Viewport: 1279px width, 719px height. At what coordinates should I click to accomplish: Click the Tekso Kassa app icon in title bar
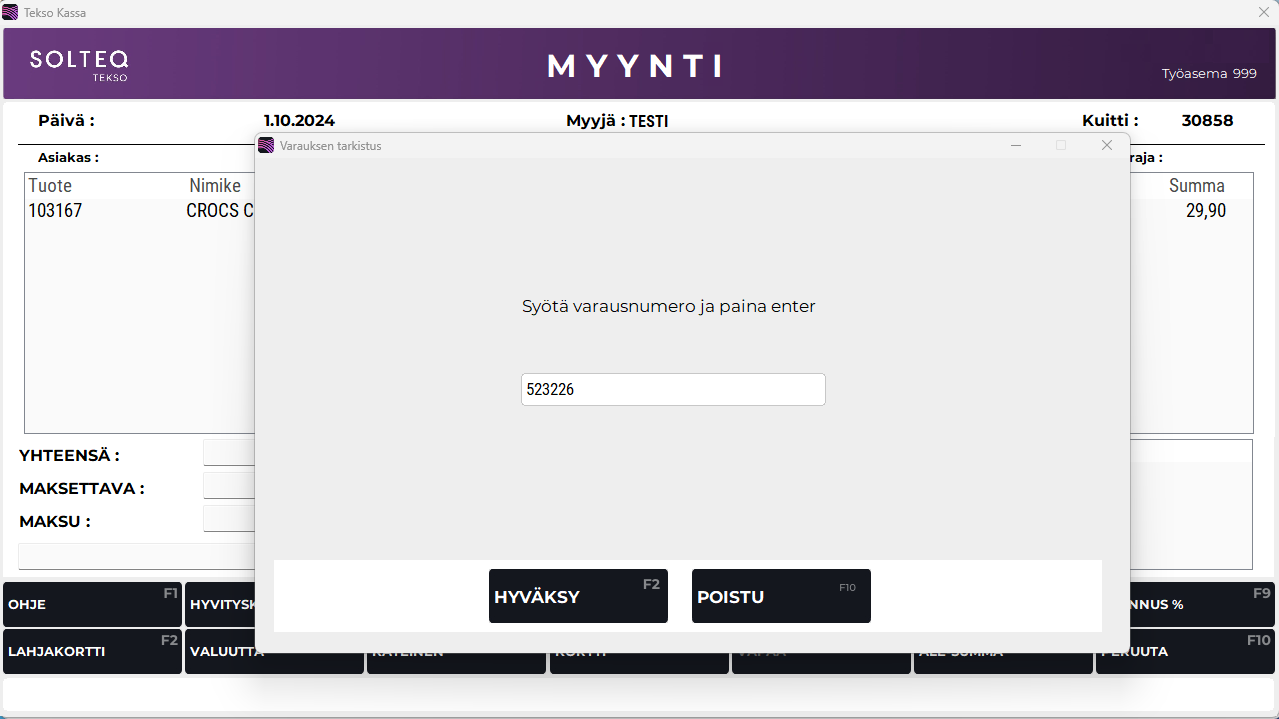pyautogui.click(x=10, y=13)
